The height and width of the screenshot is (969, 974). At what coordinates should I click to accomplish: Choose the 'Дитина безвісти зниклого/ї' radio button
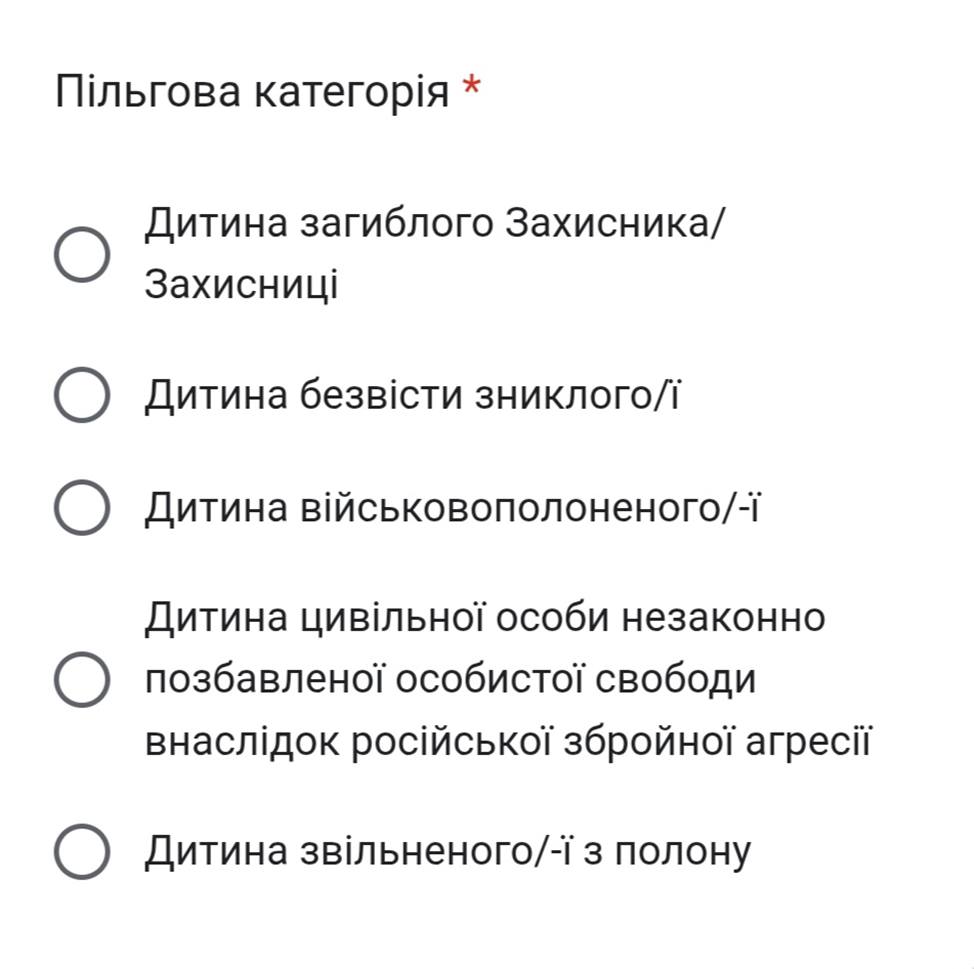tap(81, 395)
